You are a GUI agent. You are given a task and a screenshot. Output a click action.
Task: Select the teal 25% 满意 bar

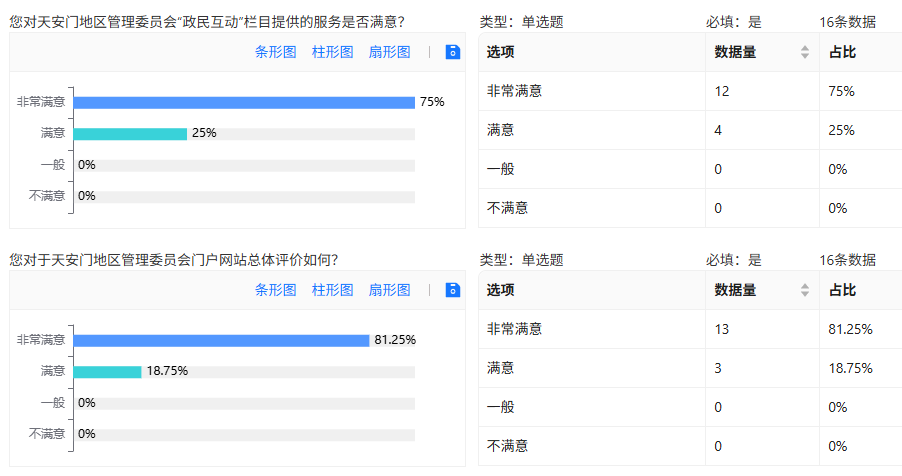(130, 134)
